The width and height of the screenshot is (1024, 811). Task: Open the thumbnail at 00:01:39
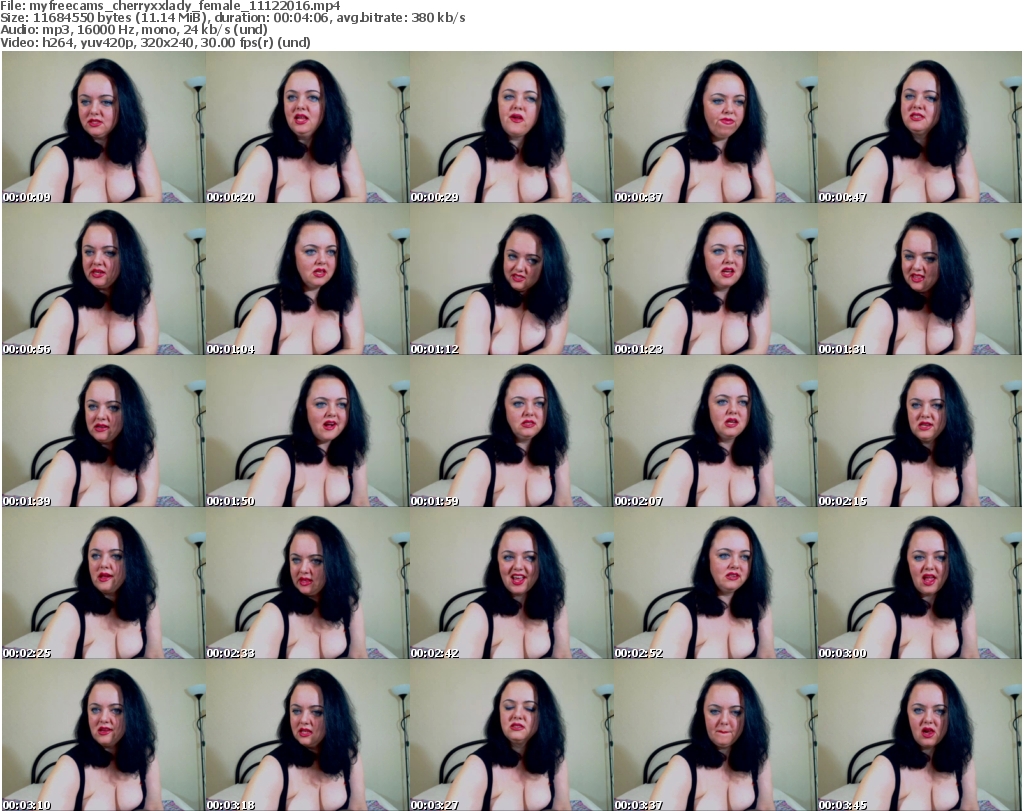[x=104, y=432]
